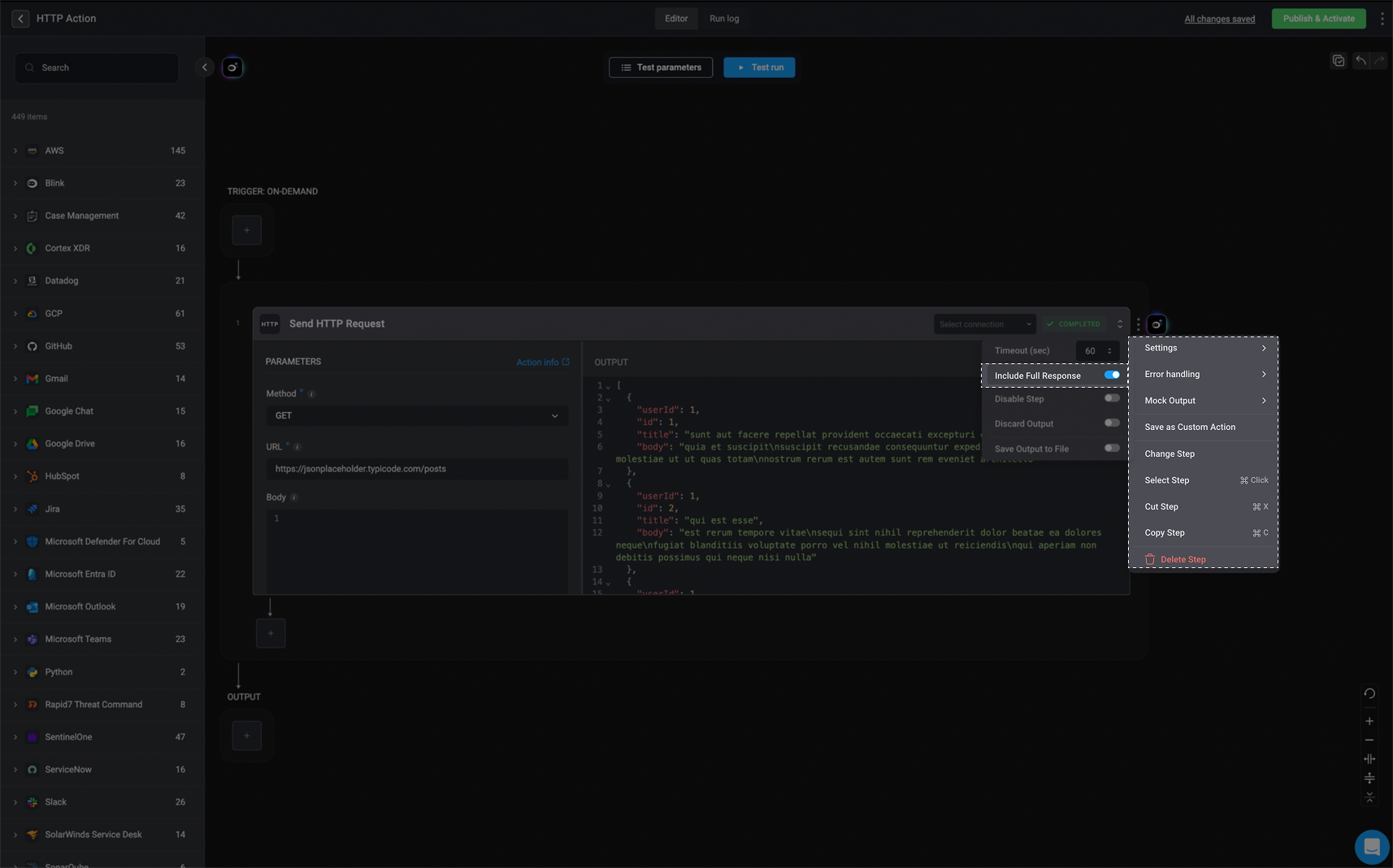Screen dimensions: 1393x868
Task: Click the Slack integration icon
Action: (33, 802)
